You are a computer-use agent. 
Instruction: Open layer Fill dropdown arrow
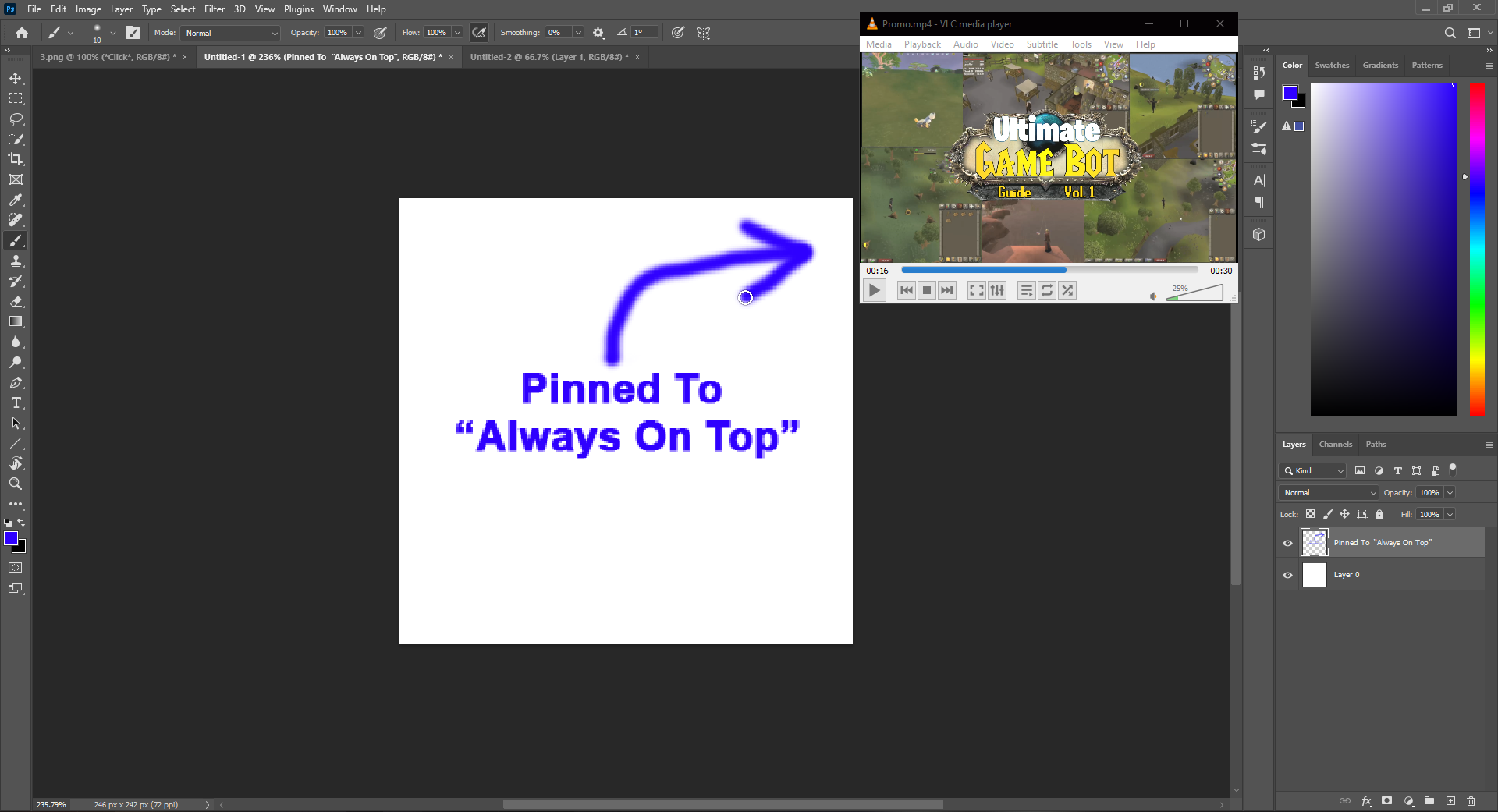pyautogui.click(x=1450, y=514)
